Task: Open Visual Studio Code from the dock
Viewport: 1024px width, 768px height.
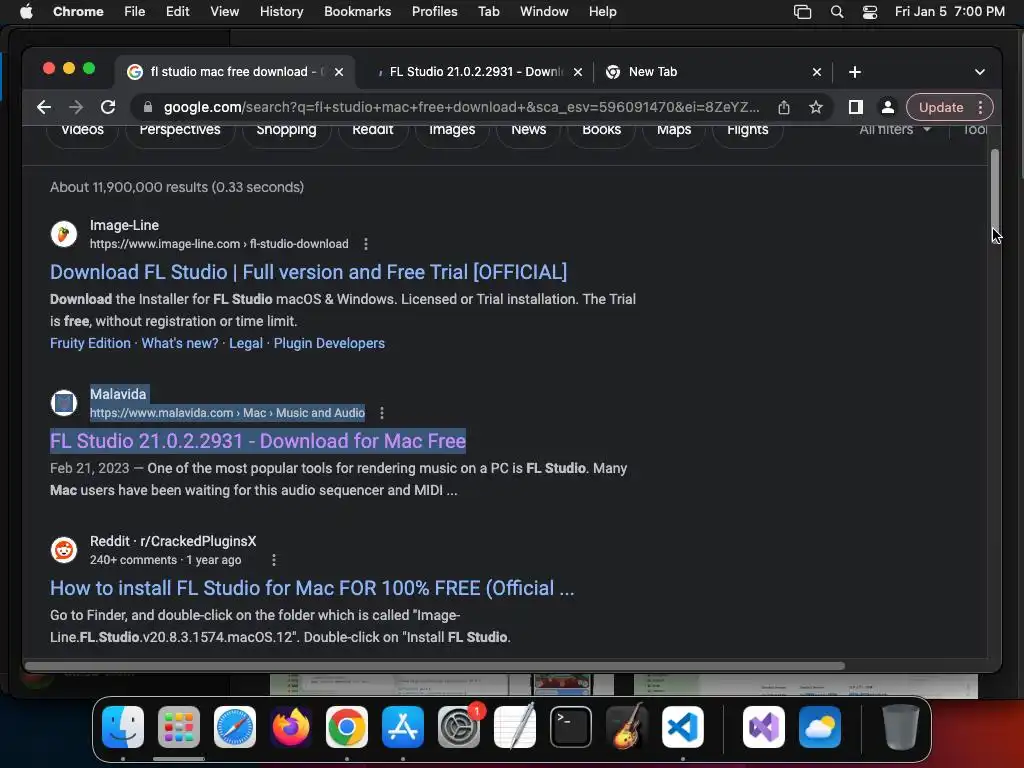Action: click(x=683, y=727)
